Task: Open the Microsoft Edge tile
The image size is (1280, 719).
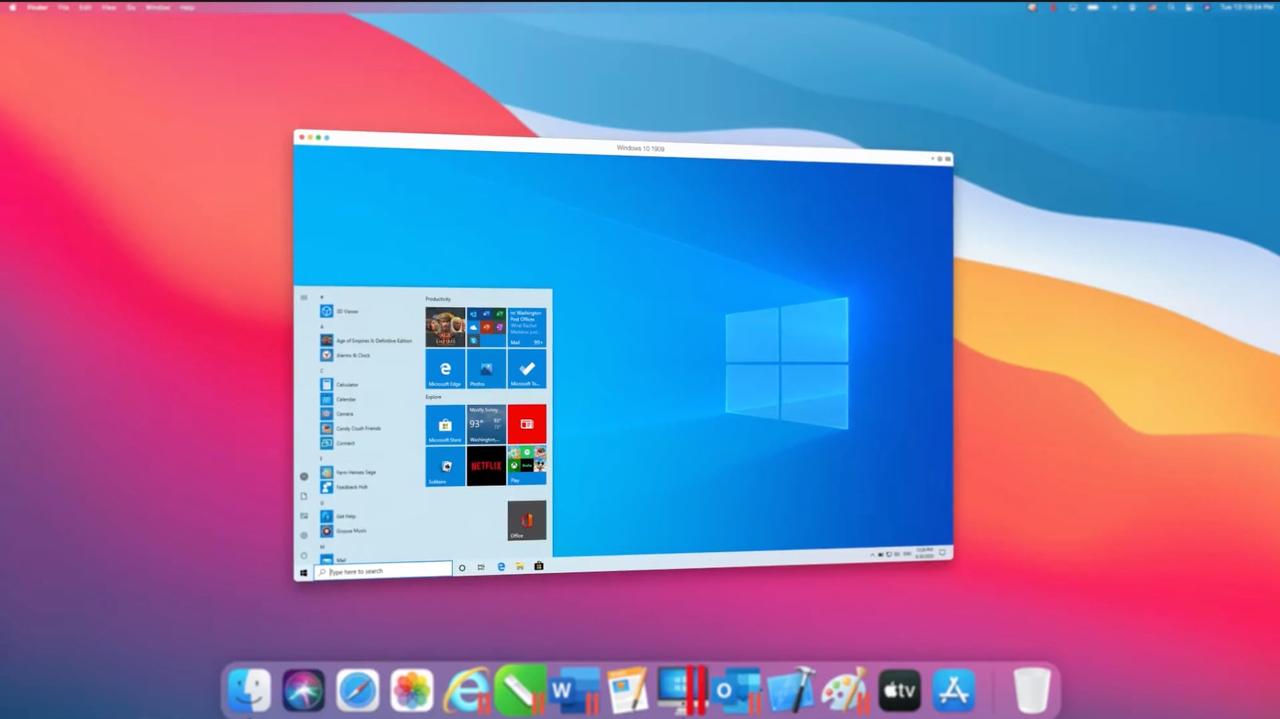Action: 445,368
